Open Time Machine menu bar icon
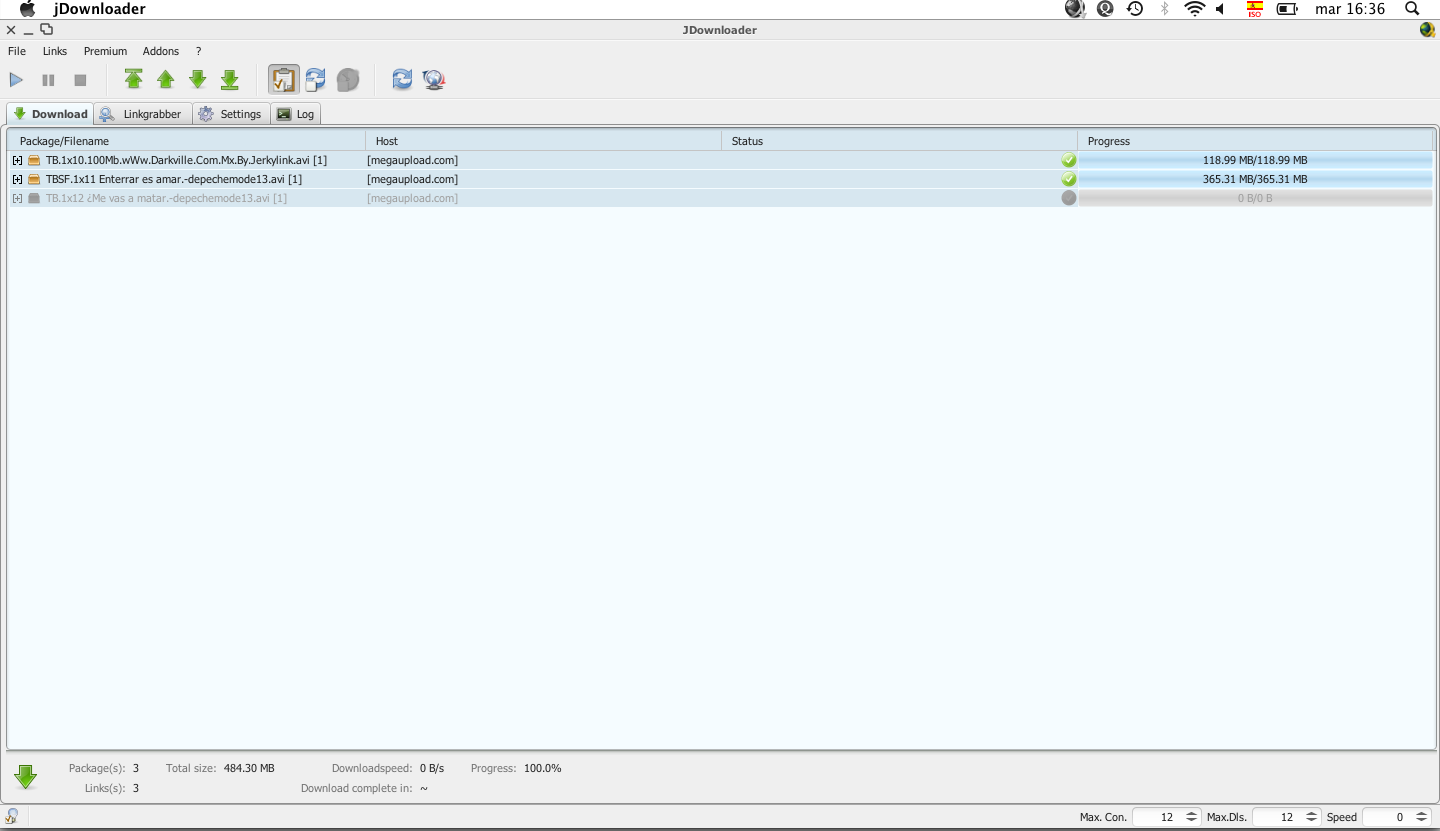This screenshot has height=831, width=1440. 1134,9
